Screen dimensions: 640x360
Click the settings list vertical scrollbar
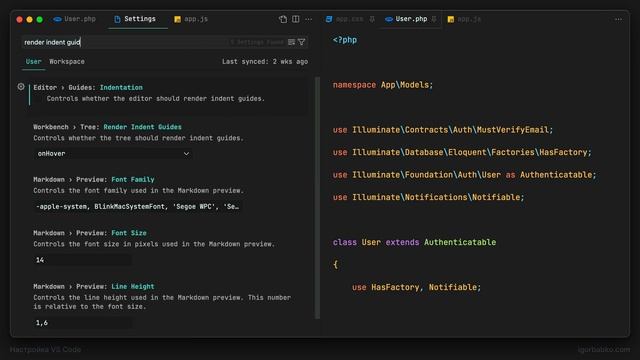coord(318,198)
